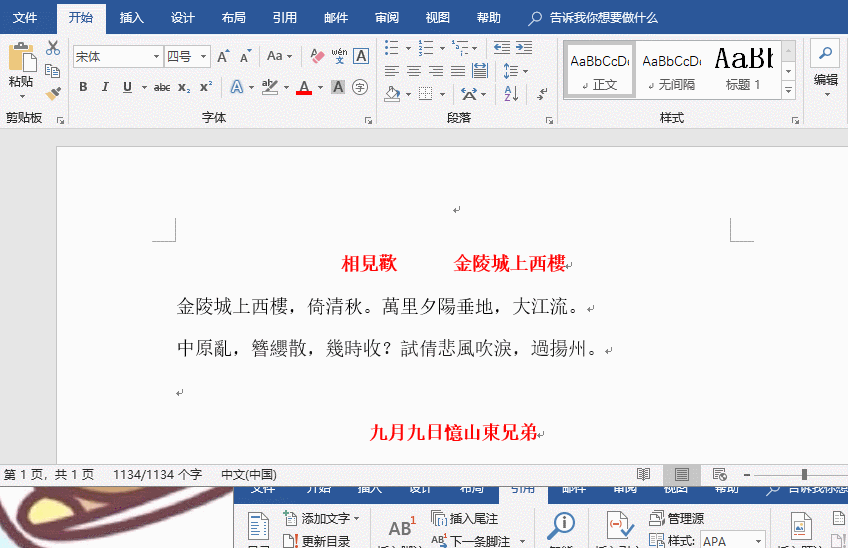Increase font size with grow font icon
The width and height of the screenshot is (848, 548).
[x=223, y=56]
